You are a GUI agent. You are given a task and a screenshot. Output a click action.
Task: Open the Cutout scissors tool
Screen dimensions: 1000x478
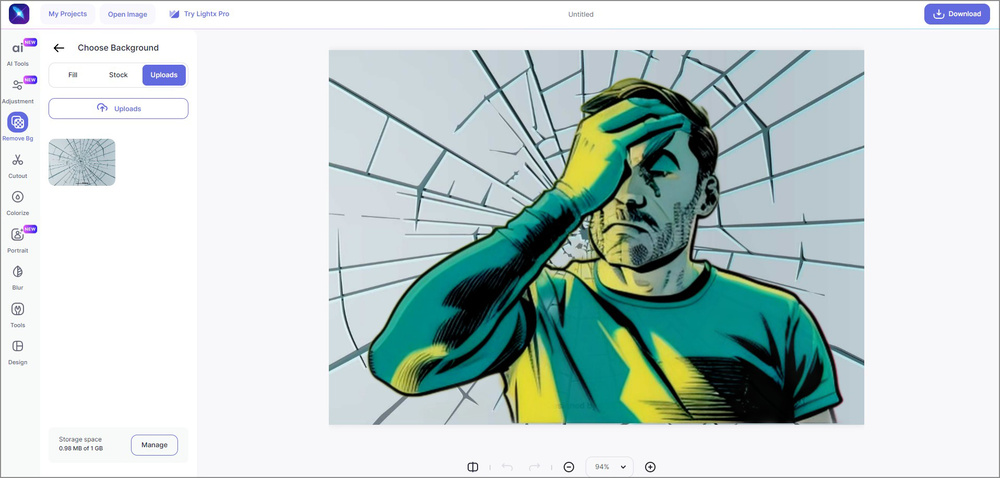(18, 165)
